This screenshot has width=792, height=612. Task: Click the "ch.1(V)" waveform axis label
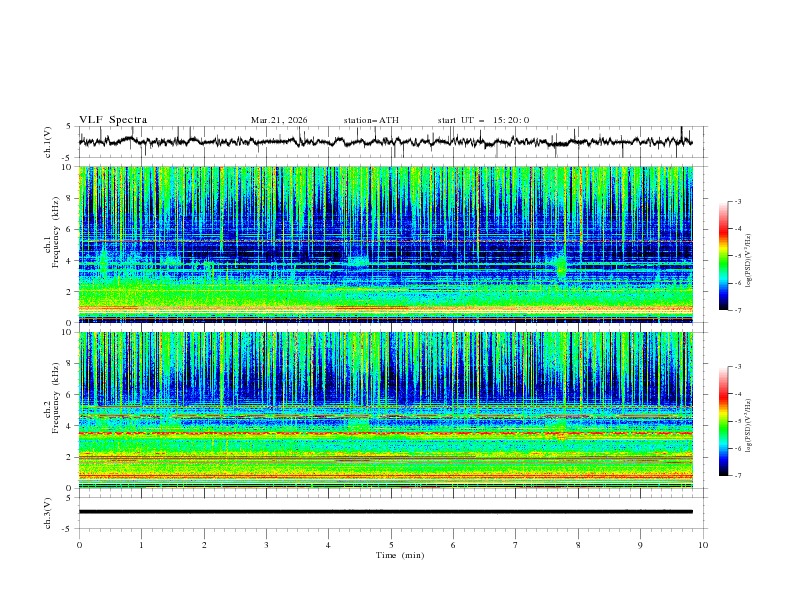tap(48, 142)
